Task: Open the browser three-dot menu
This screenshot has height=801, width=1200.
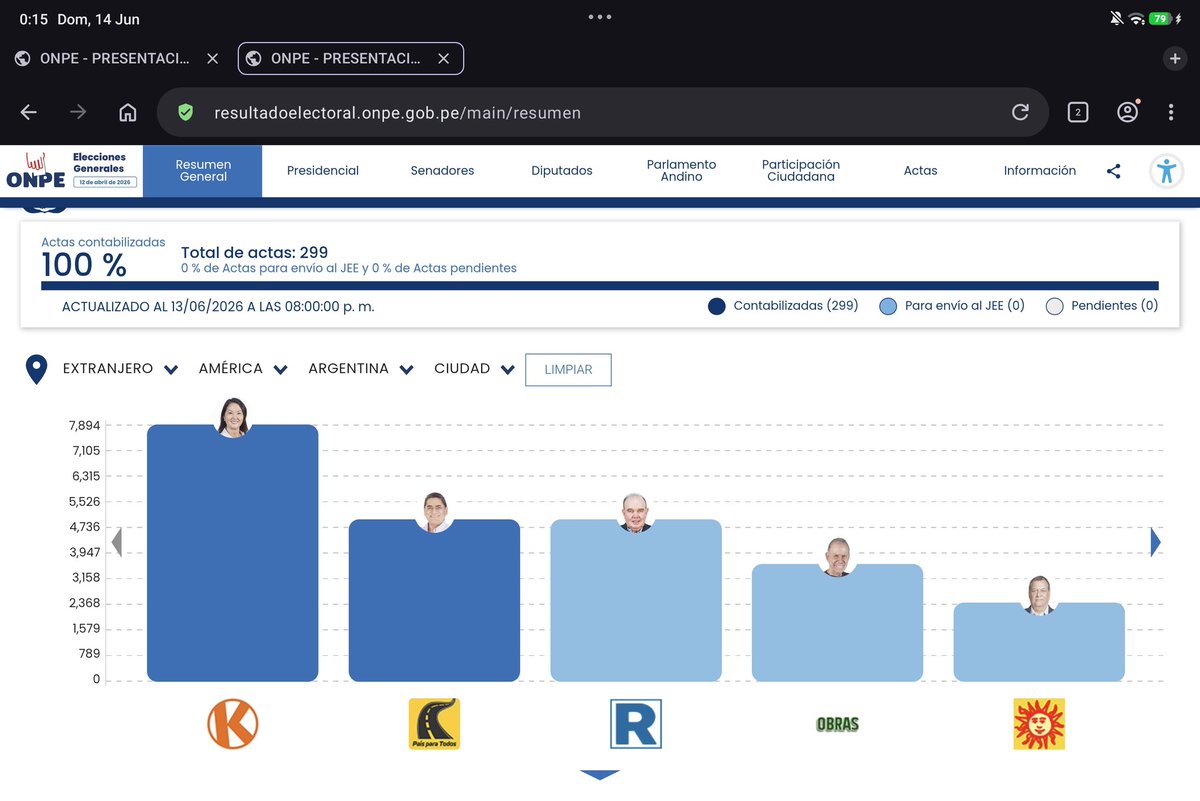Action: 1171,112
